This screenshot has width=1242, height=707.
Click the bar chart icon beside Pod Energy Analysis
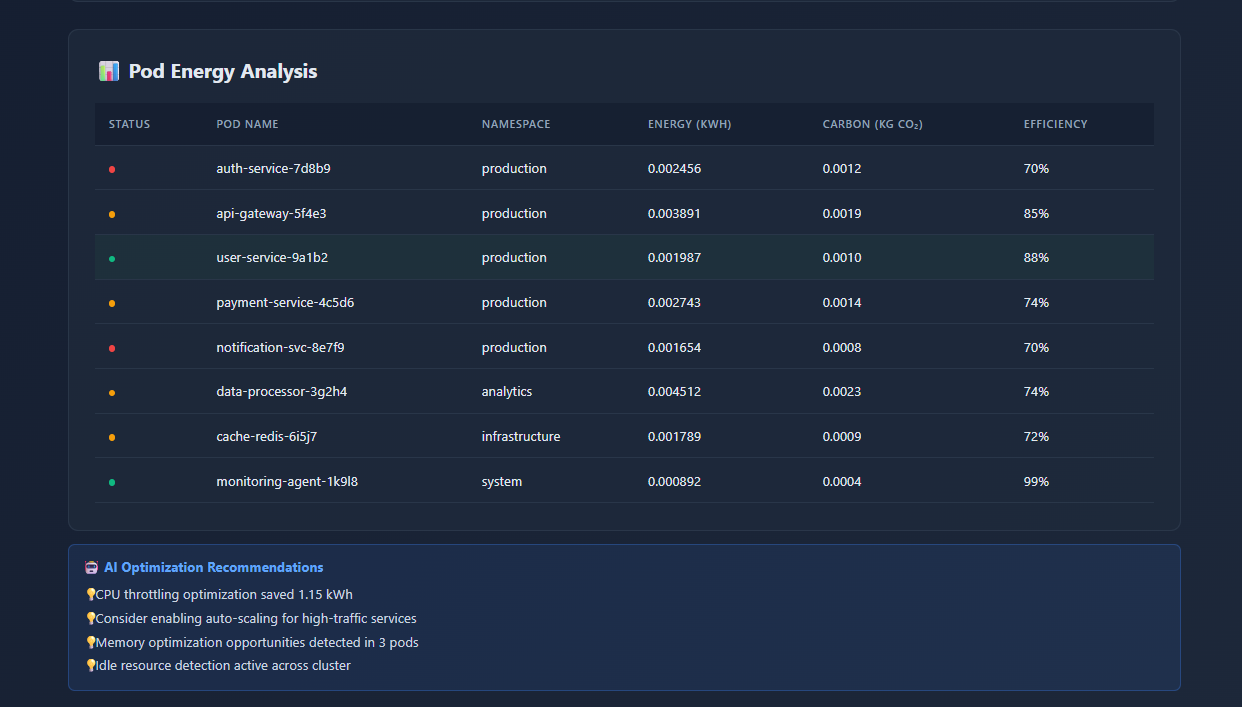point(109,71)
